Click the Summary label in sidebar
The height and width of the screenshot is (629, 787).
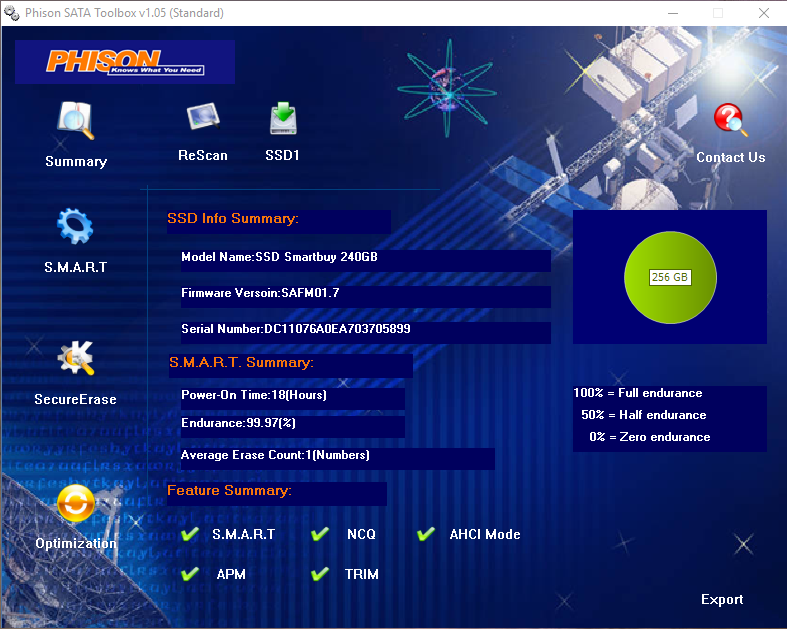point(76,162)
